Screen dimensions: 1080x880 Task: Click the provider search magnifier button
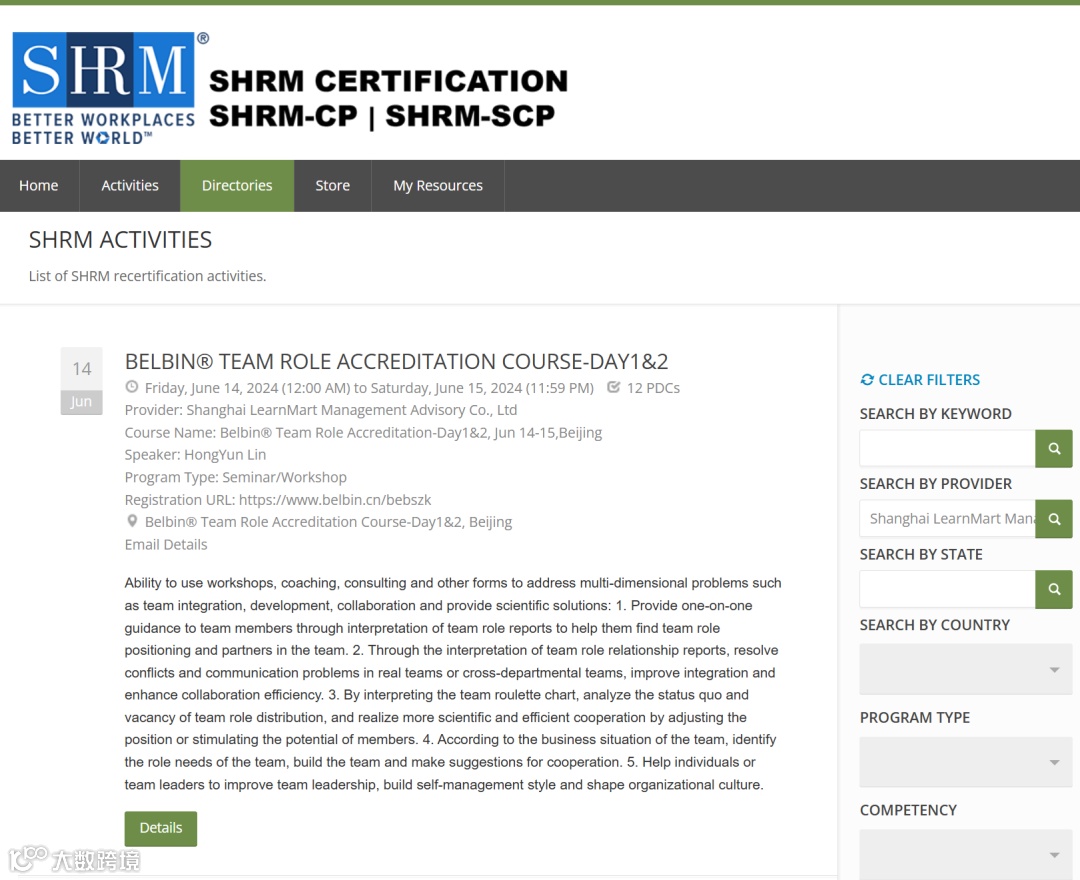pyautogui.click(x=1053, y=519)
